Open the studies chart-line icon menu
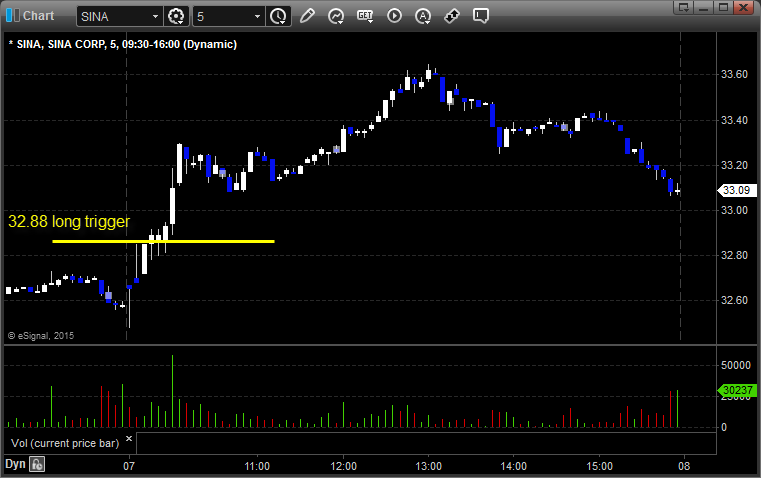 pos(336,16)
